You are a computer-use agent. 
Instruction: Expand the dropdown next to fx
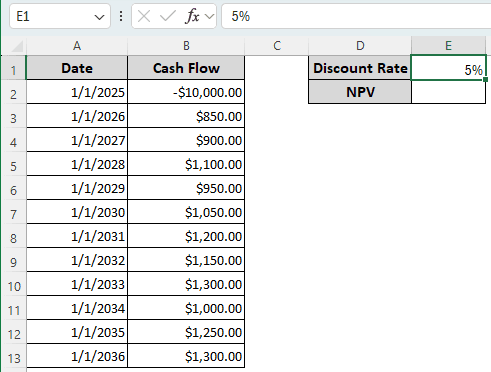tap(209, 16)
